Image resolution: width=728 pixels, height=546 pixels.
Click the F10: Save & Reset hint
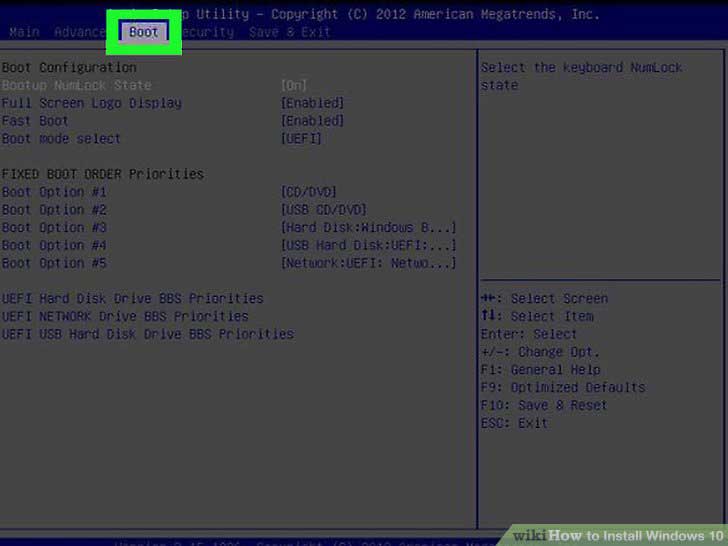(x=544, y=405)
